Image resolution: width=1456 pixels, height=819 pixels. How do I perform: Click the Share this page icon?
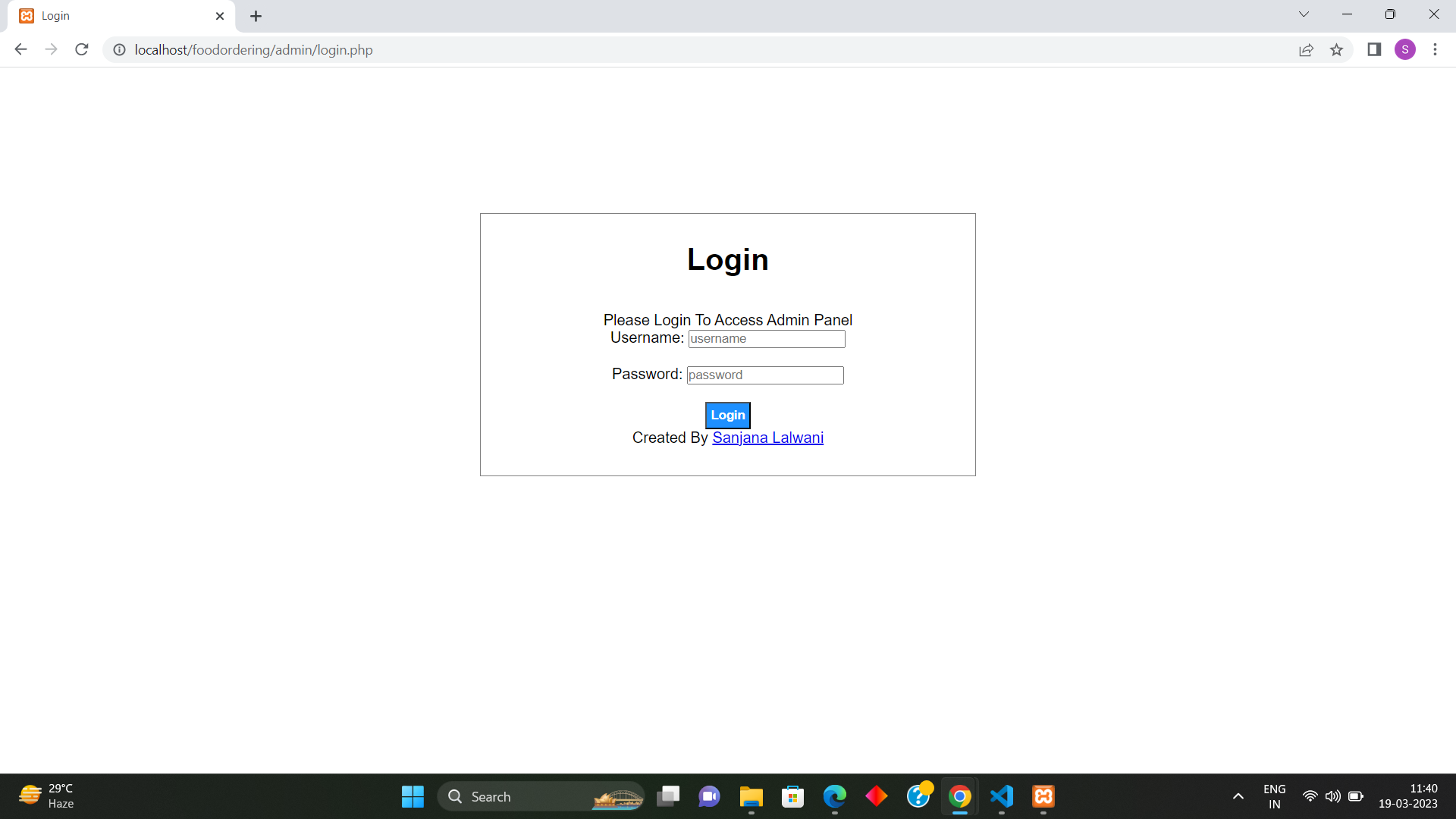(x=1306, y=50)
